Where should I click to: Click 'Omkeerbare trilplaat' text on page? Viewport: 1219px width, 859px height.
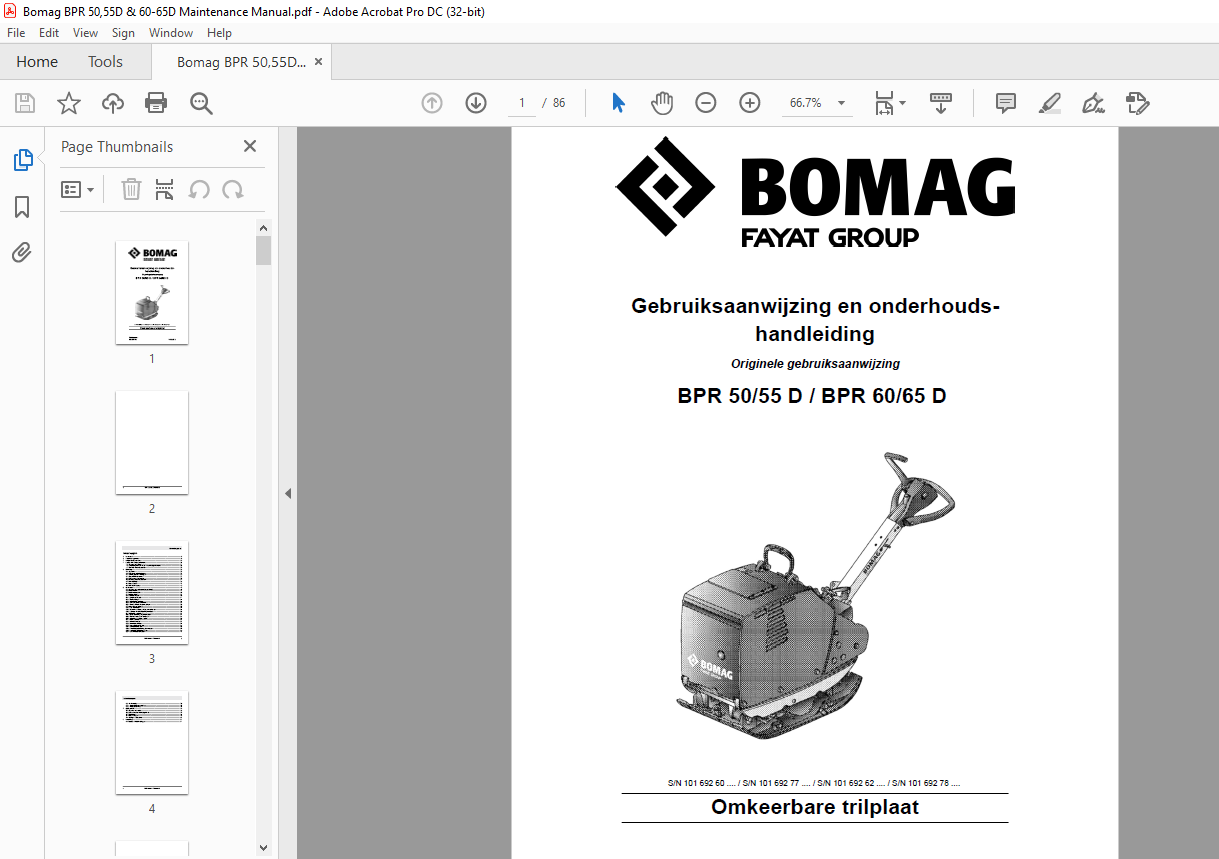point(815,807)
